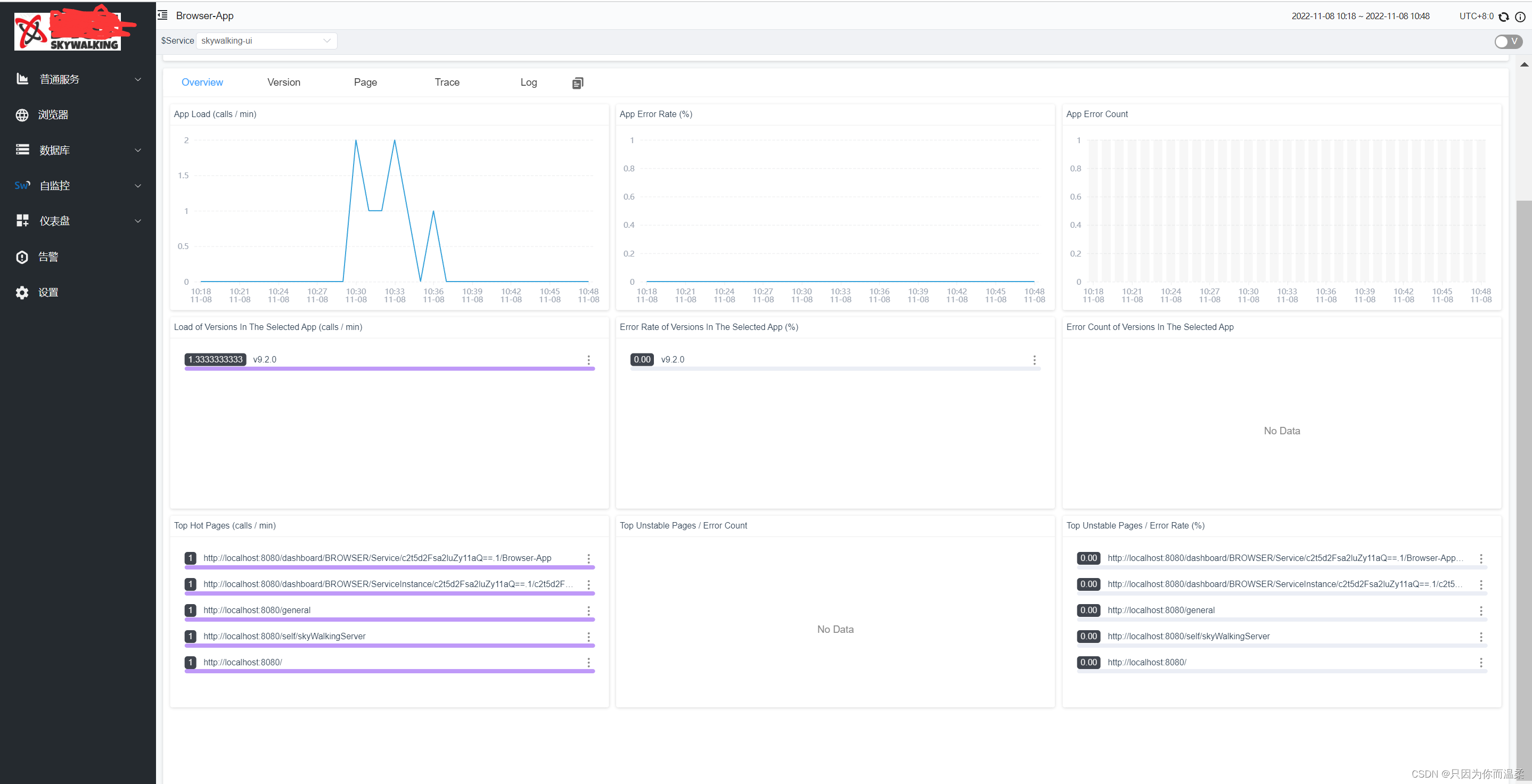
Task: Click the self/skyWalkingServer URL in Top Hot Pages
Action: [x=284, y=636]
